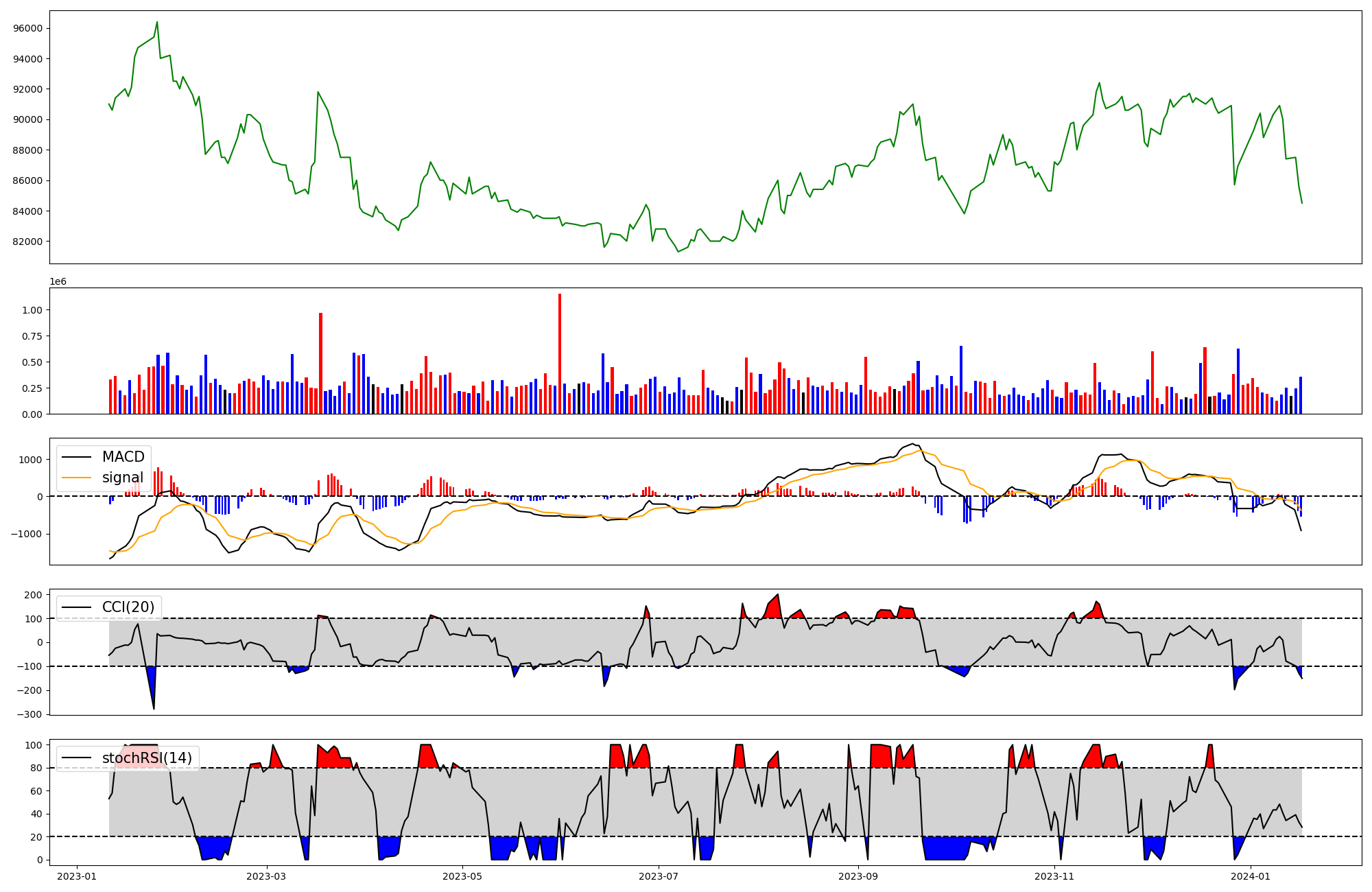Viewport: 1372px width, 892px height.
Task: Select the 88000 price axis label
Action: point(28,150)
